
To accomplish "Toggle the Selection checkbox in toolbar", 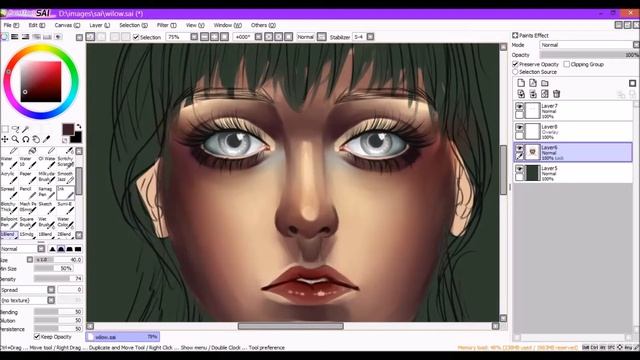I will pos(136,37).
